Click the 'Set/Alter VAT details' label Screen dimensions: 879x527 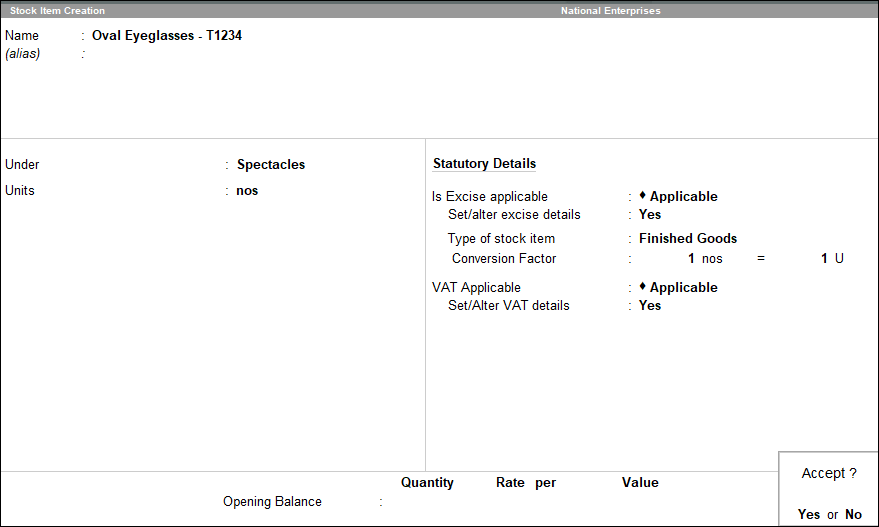click(x=508, y=306)
